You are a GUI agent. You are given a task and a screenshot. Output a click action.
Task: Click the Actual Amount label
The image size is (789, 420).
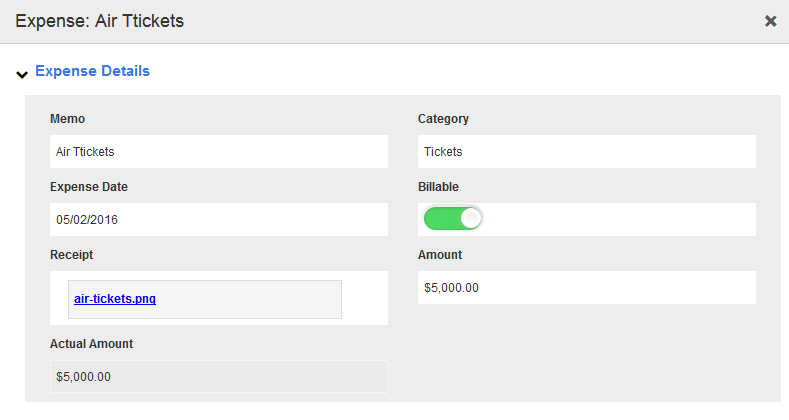pyautogui.click(x=91, y=344)
